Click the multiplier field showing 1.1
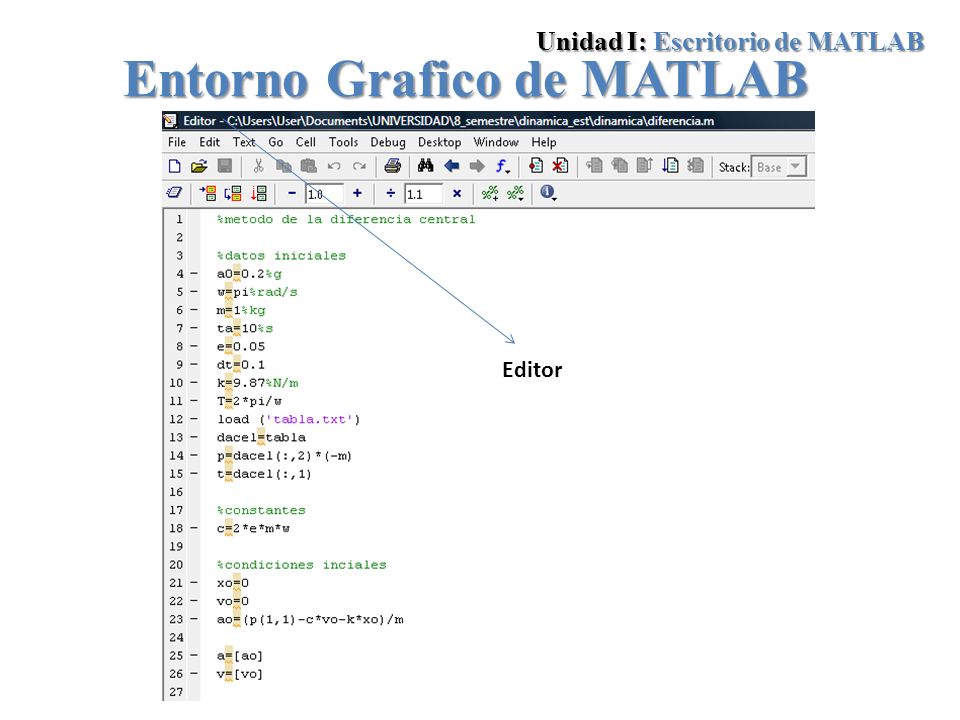This screenshot has height=720, width=960. [423, 194]
